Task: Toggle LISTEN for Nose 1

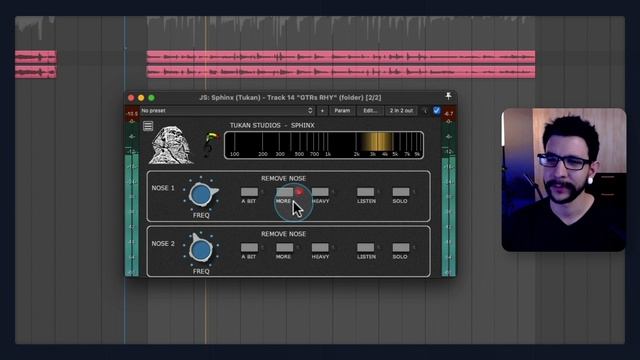Action: click(x=365, y=192)
